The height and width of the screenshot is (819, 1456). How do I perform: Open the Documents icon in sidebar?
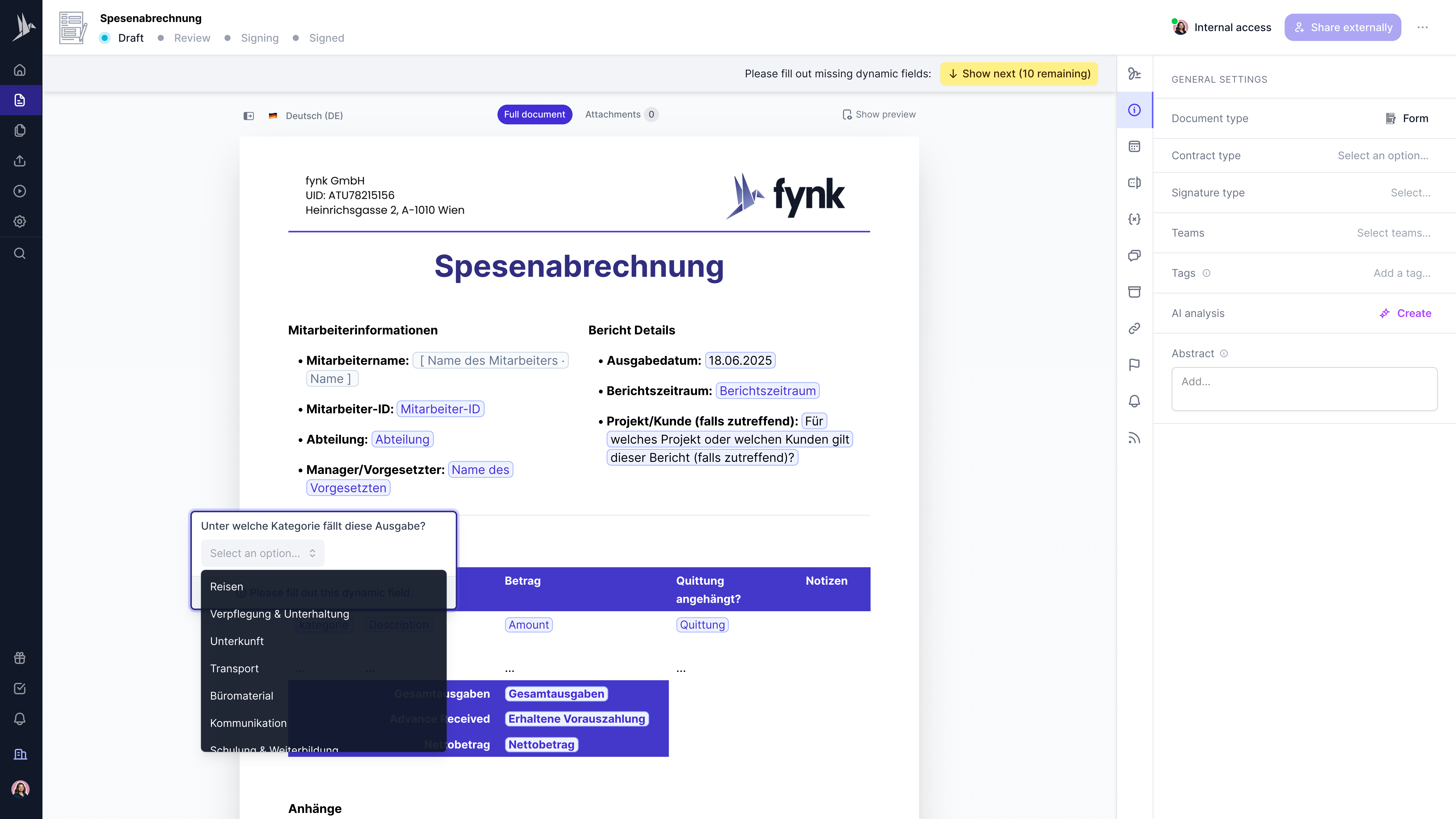[x=20, y=100]
